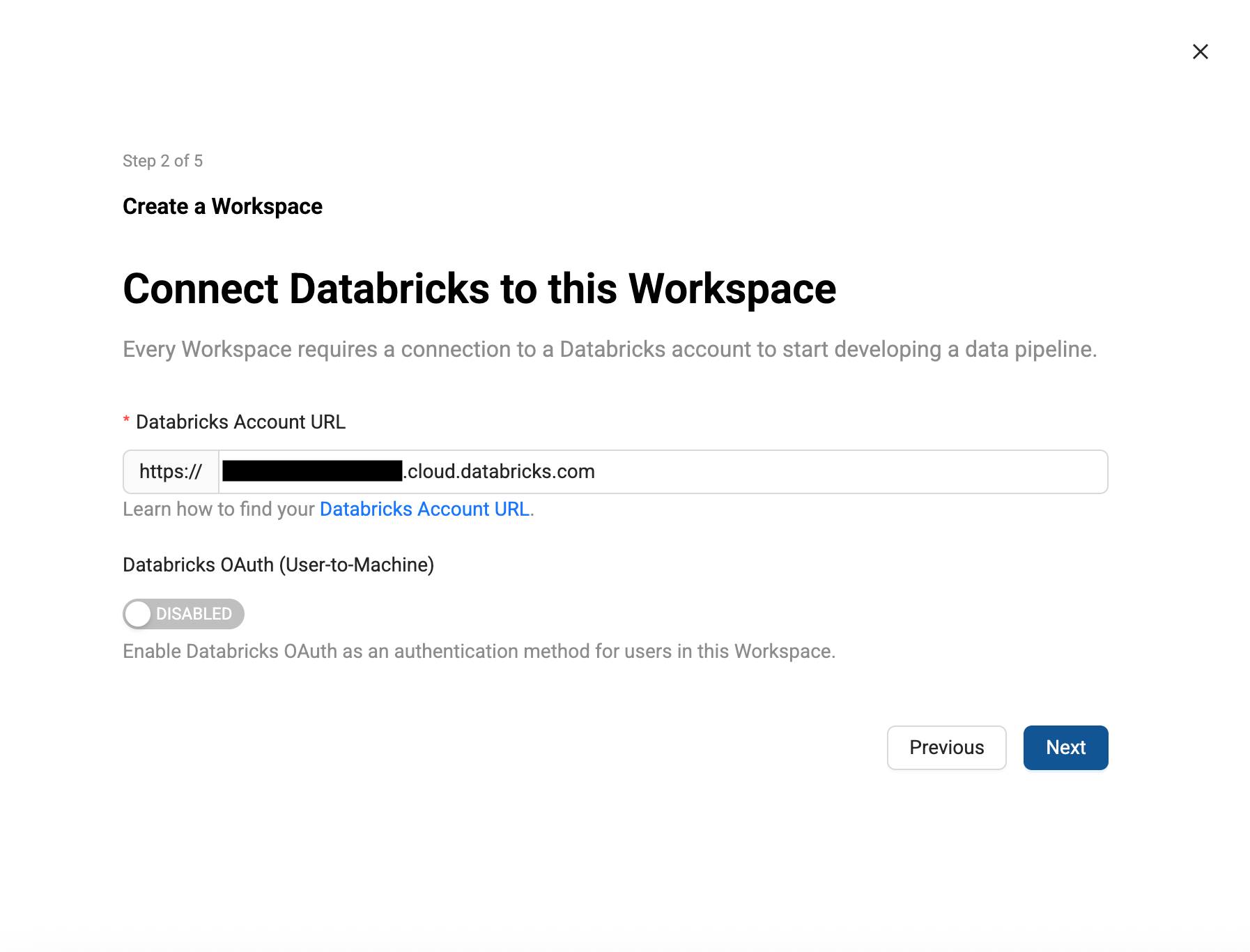
Task: Click the 'Create a Workspace' title
Action: tap(222, 206)
